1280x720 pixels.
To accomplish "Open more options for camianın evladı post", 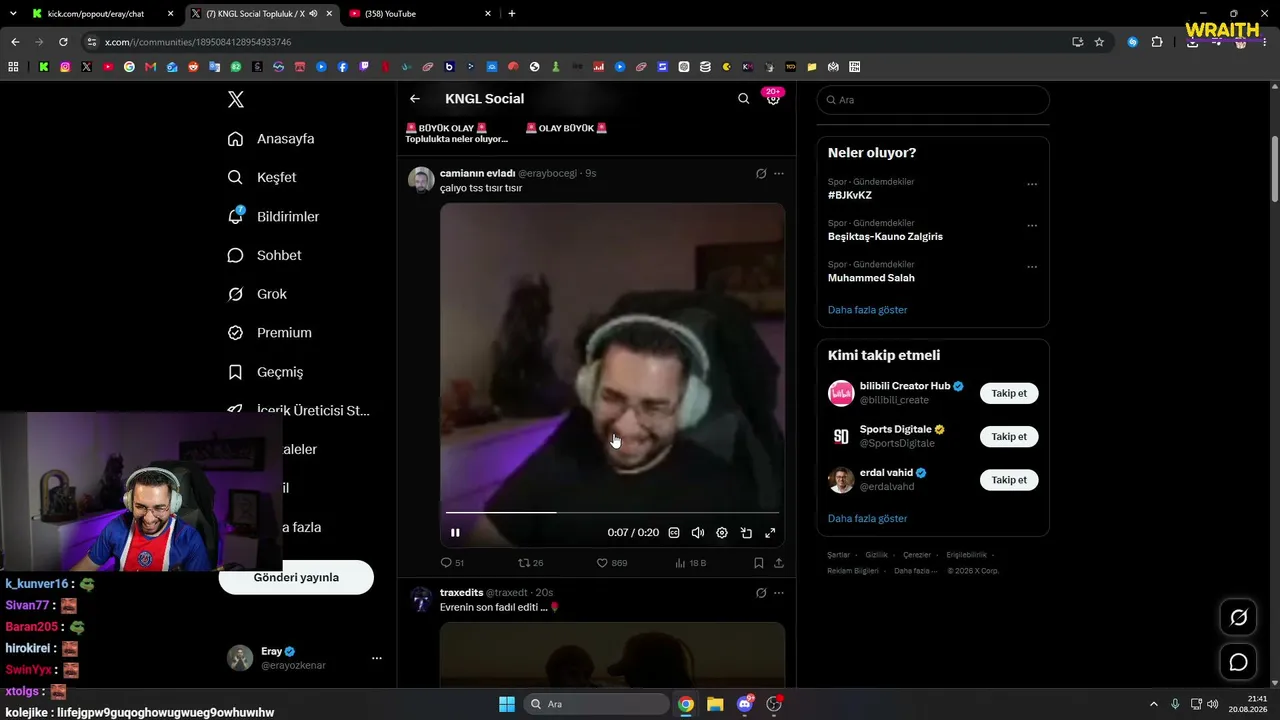I will point(779,173).
